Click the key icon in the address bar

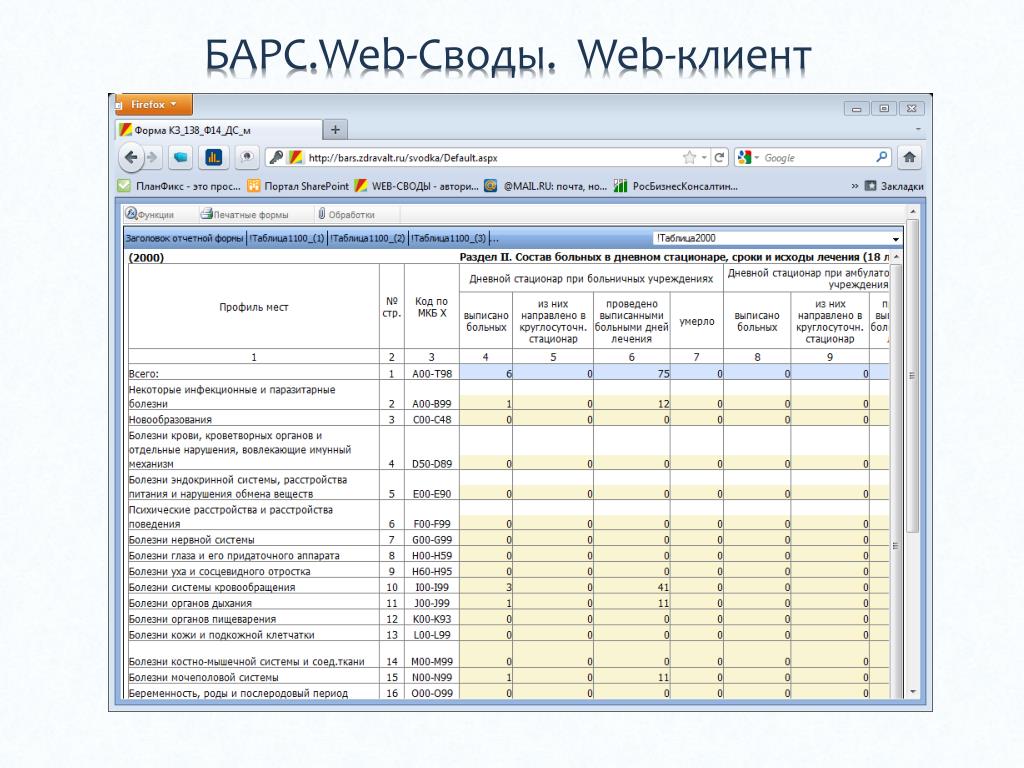click(276, 157)
